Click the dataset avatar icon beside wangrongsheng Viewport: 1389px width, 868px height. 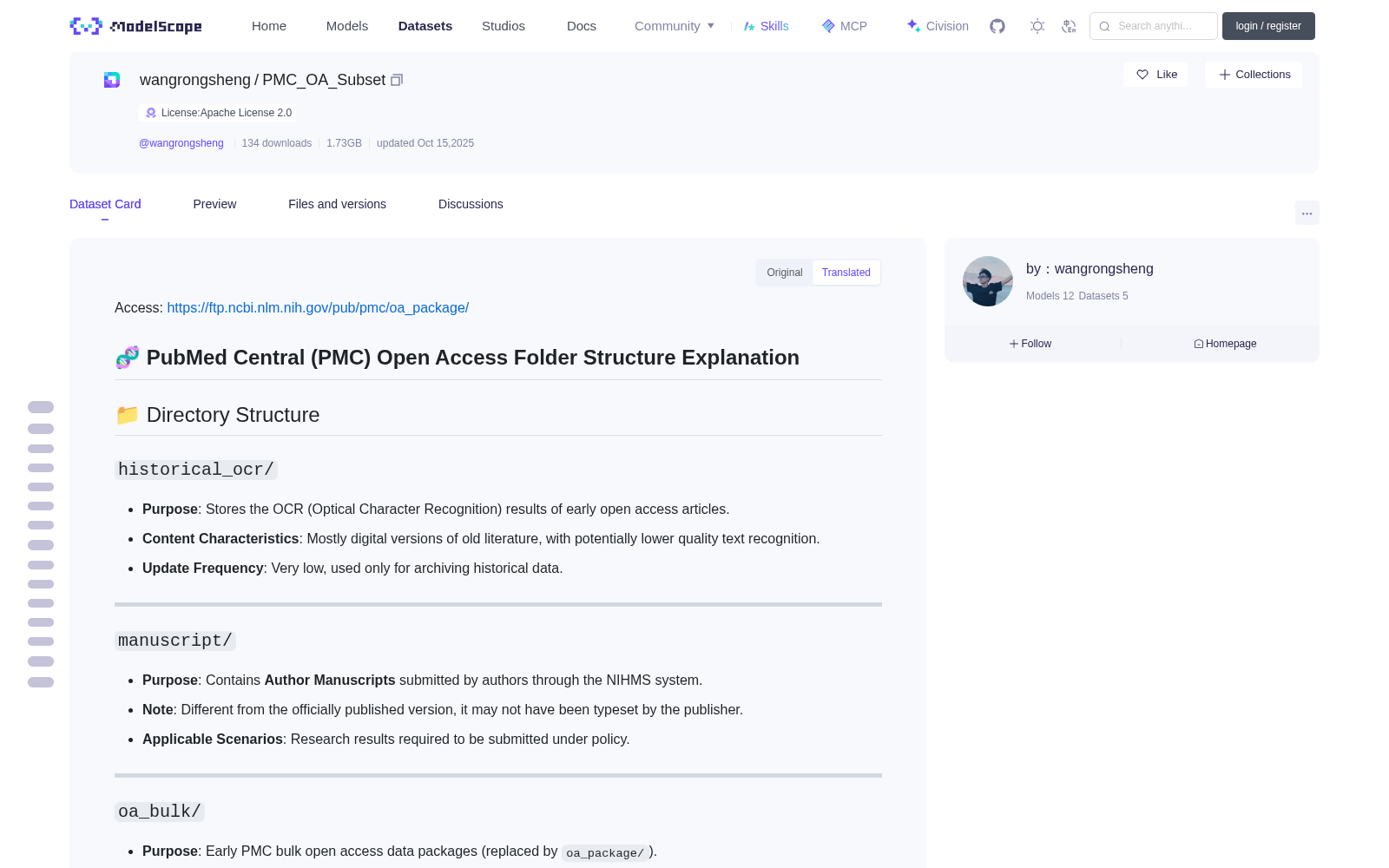point(112,80)
